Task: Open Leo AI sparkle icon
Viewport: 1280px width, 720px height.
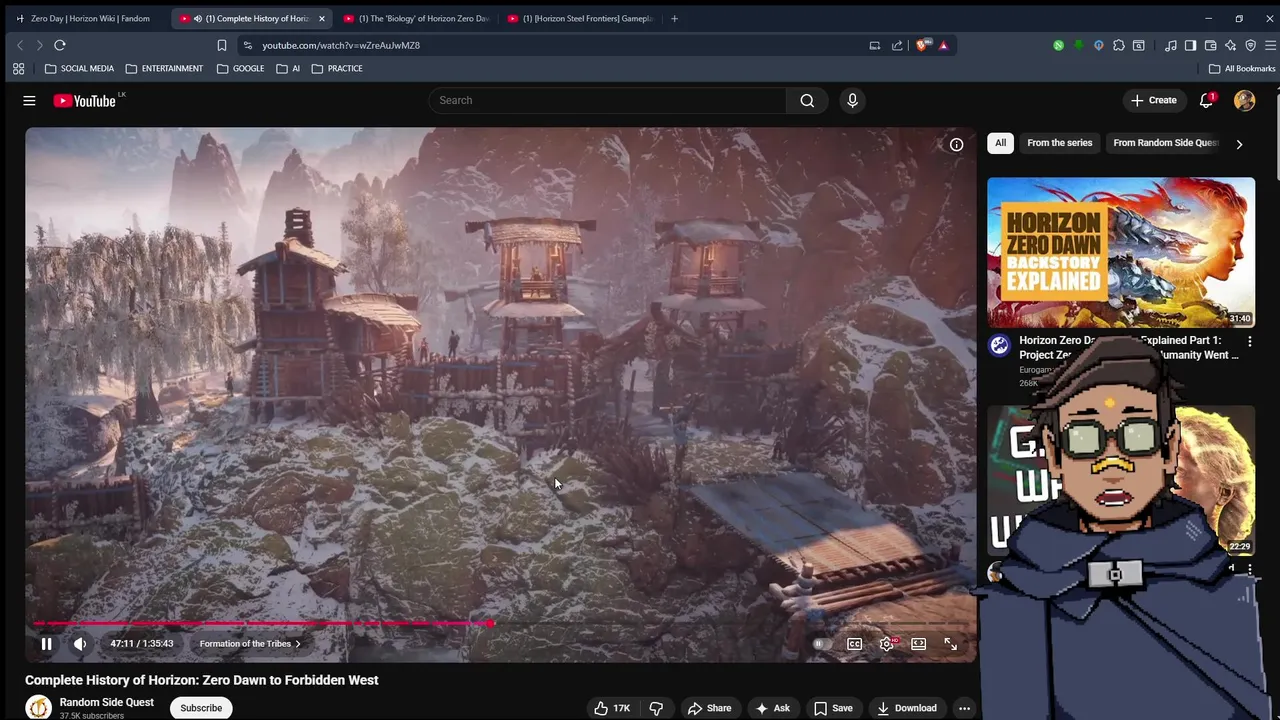Action: point(1230,45)
